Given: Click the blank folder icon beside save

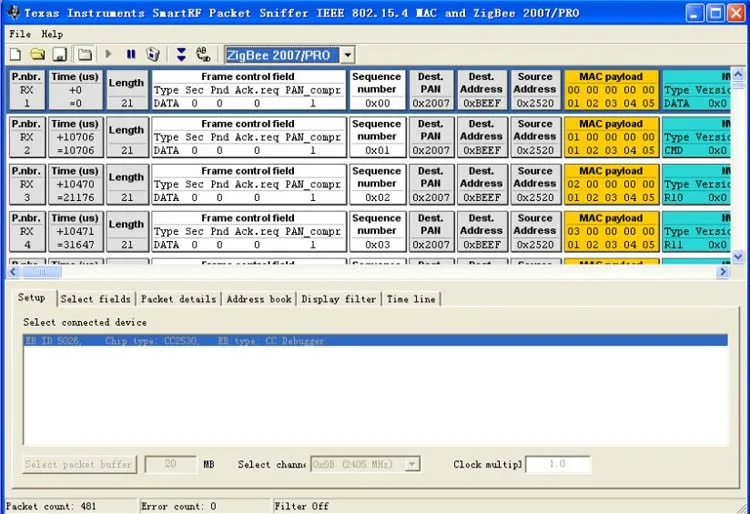Looking at the screenshot, I should point(85,54).
